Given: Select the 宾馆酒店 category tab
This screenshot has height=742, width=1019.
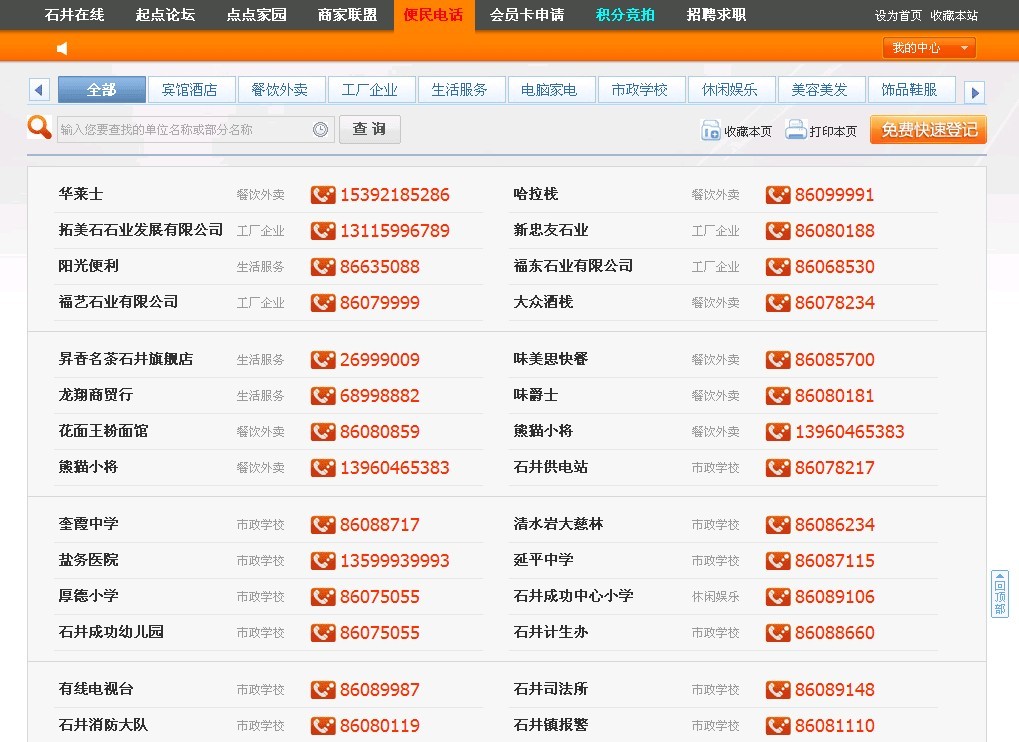Looking at the screenshot, I should click(x=190, y=90).
